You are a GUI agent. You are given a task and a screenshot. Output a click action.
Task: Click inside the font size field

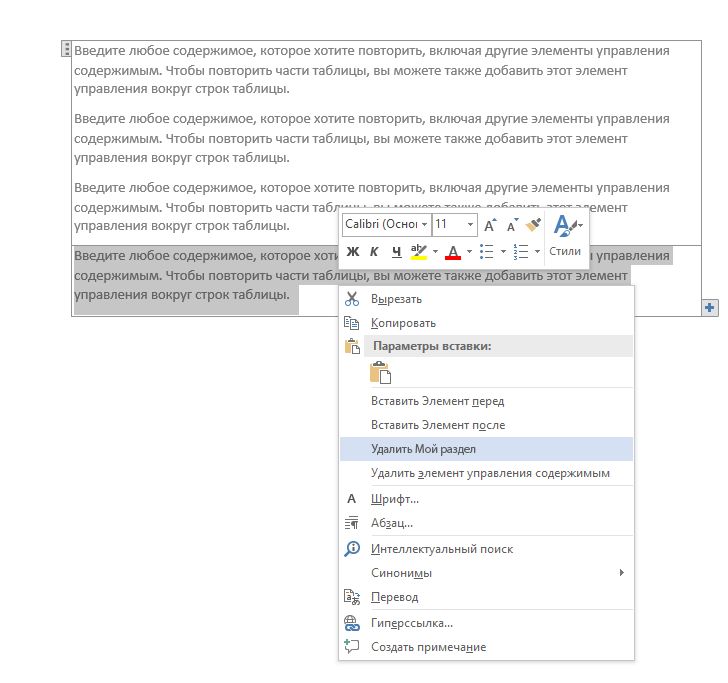449,224
